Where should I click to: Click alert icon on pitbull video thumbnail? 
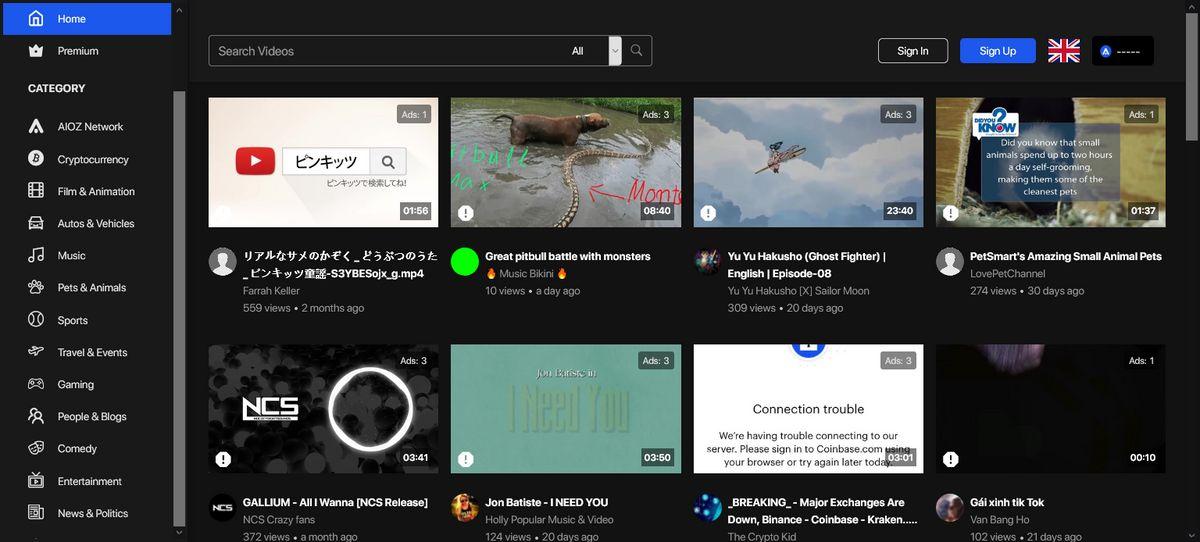pos(466,213)
